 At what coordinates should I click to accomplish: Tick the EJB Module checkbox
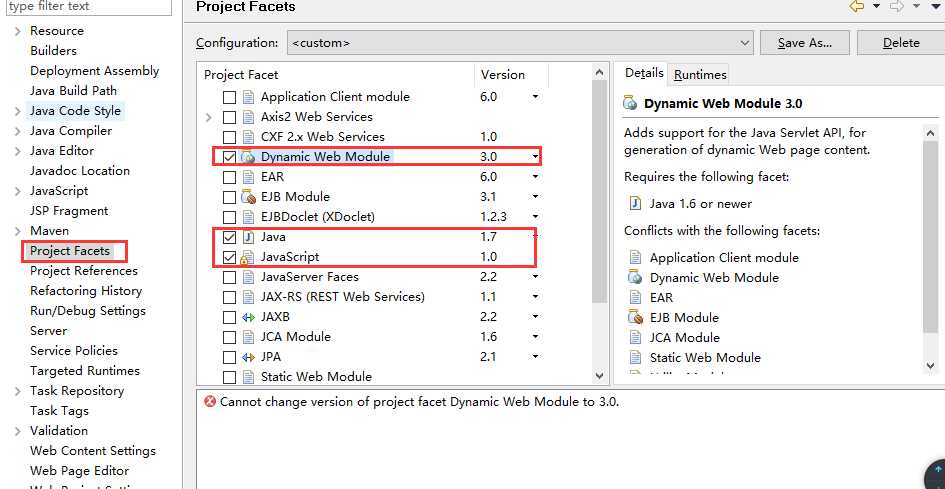[229, 197]
